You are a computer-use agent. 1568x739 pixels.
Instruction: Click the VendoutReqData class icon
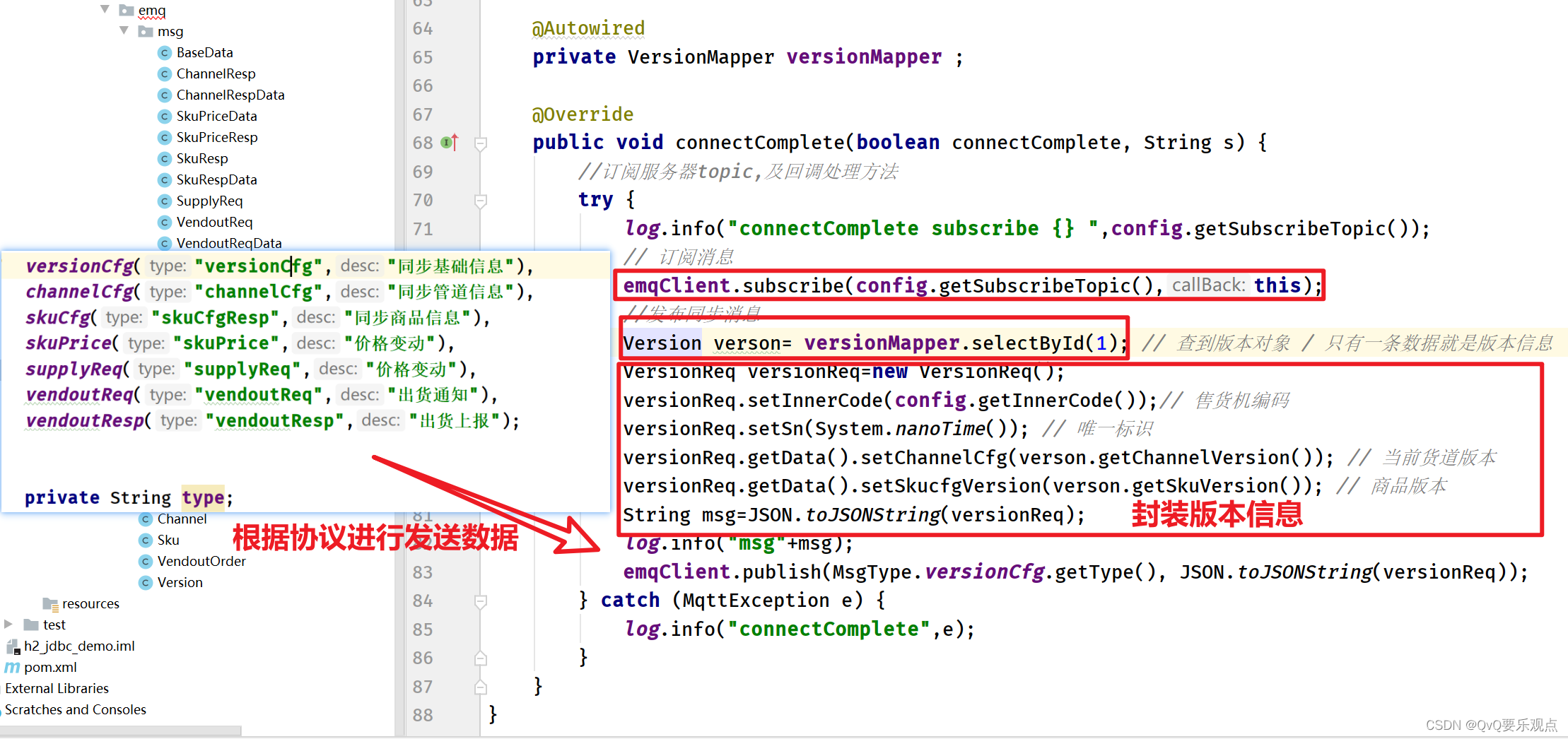click(x=165, y=243)
